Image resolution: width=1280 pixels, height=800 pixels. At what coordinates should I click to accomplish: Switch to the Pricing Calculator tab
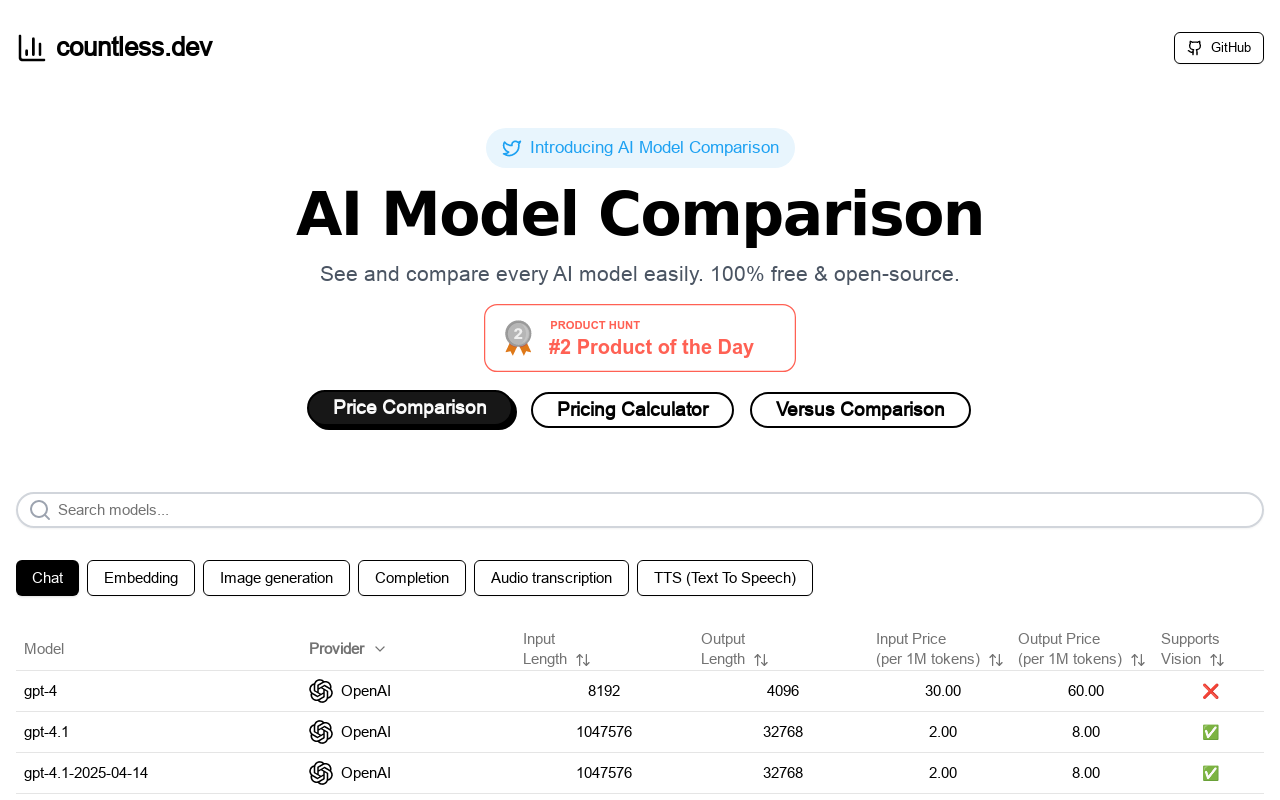pyautogui.click(x=632, y=410)
